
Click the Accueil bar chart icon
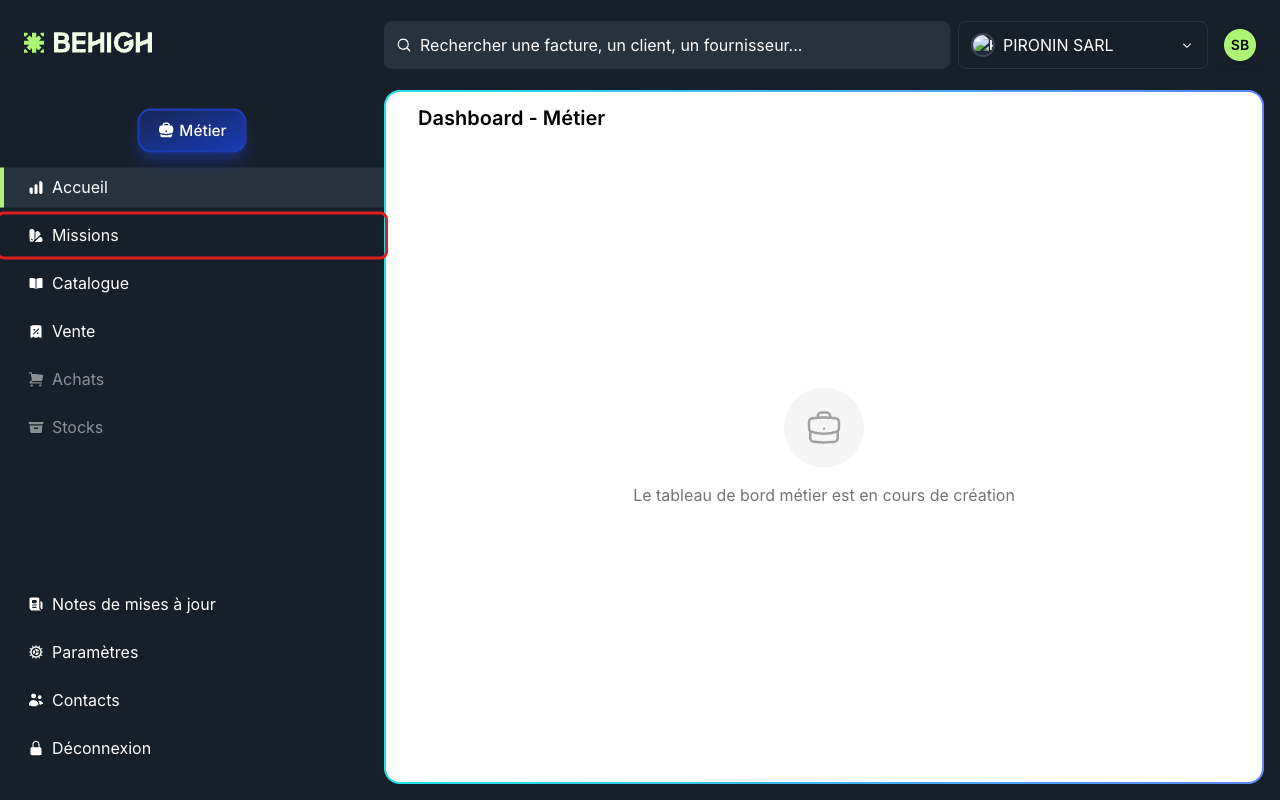pos(36,187)
